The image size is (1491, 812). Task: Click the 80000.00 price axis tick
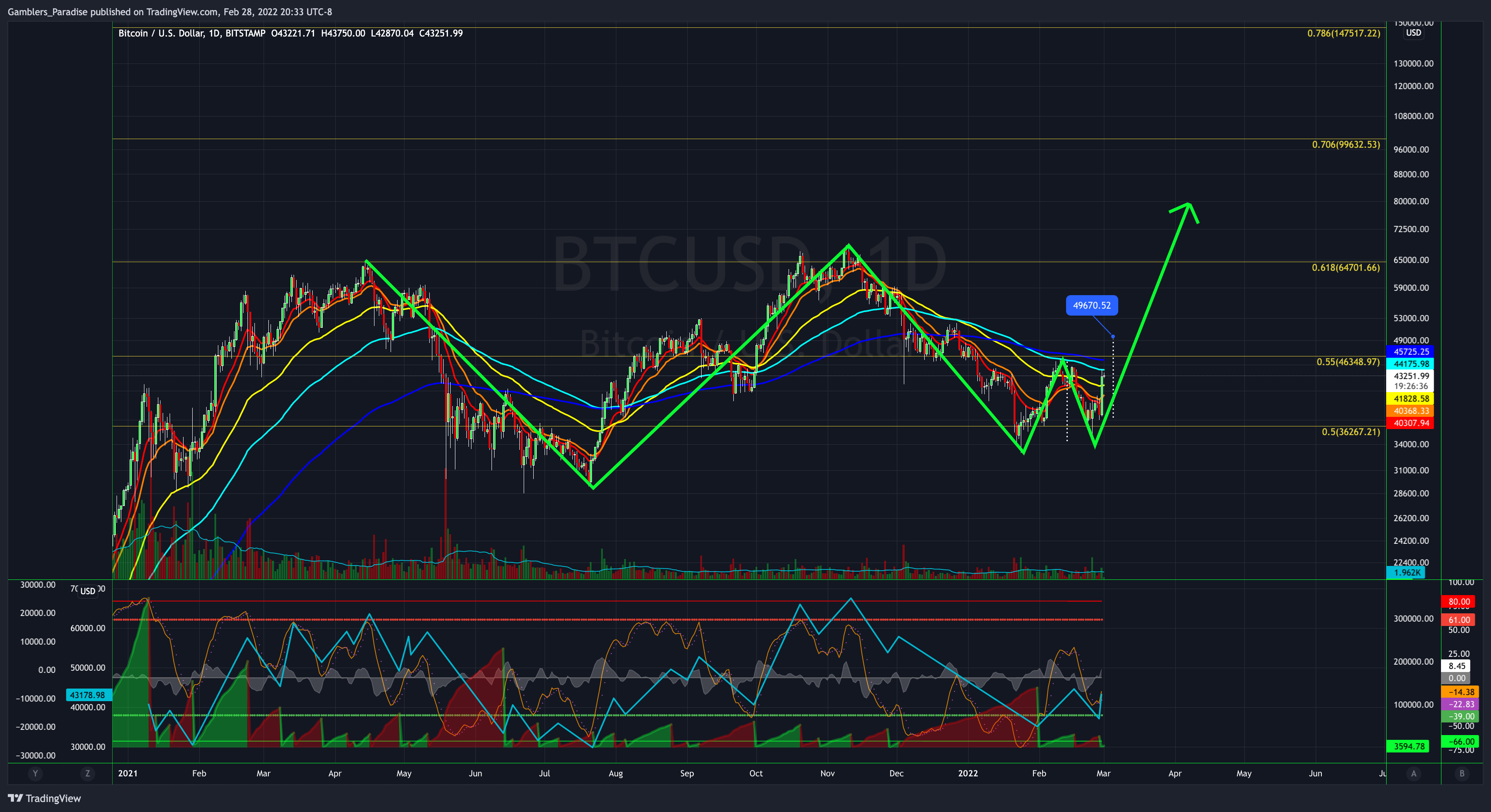click(x=1411, y=201)
